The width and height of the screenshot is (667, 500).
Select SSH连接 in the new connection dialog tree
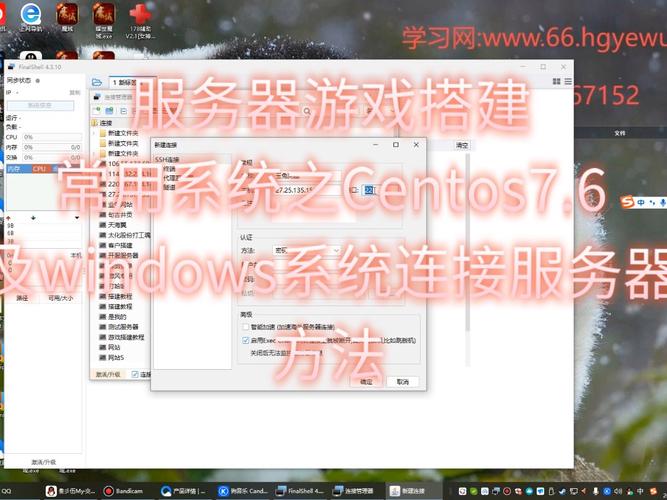click(167, 160)
